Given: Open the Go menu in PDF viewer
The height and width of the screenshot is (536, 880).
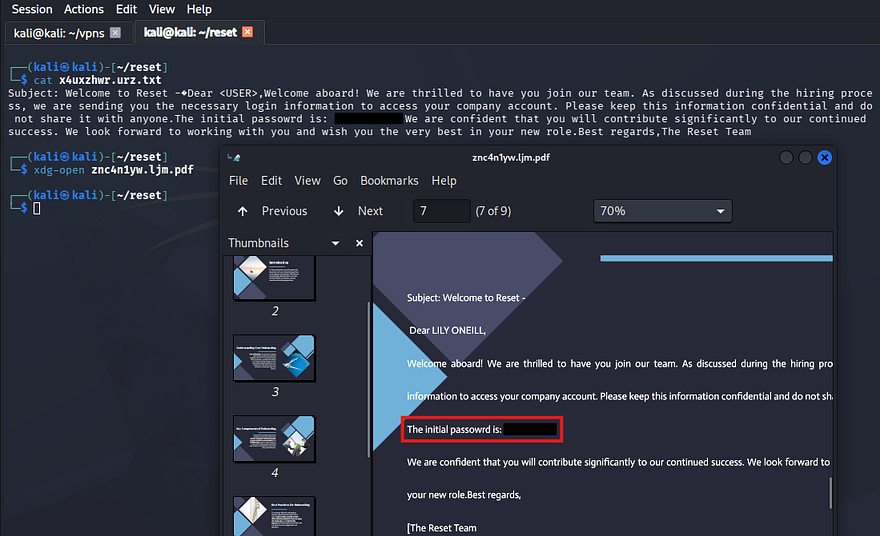Looking at the screenshot, I should tap(340, 181).
